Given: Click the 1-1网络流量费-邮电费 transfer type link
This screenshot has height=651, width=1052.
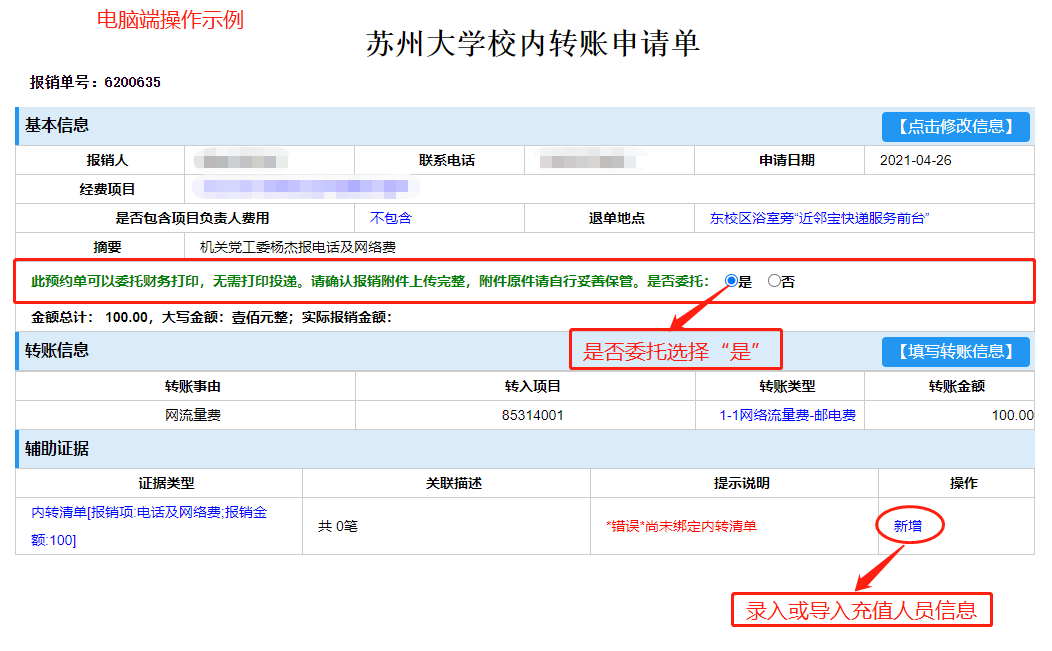Looking at the screenshot, I should 787,415.
